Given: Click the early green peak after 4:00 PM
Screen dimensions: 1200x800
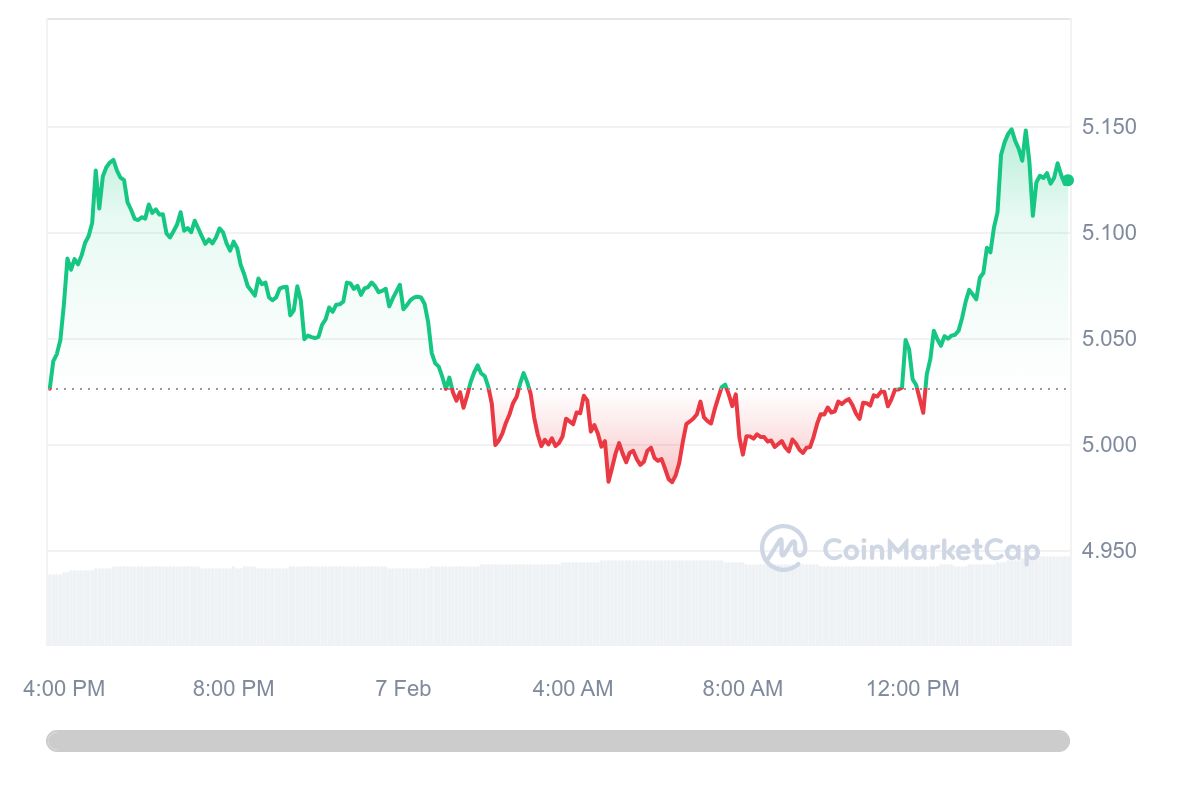Looking at the screenshot, I should tap(113, 160).
